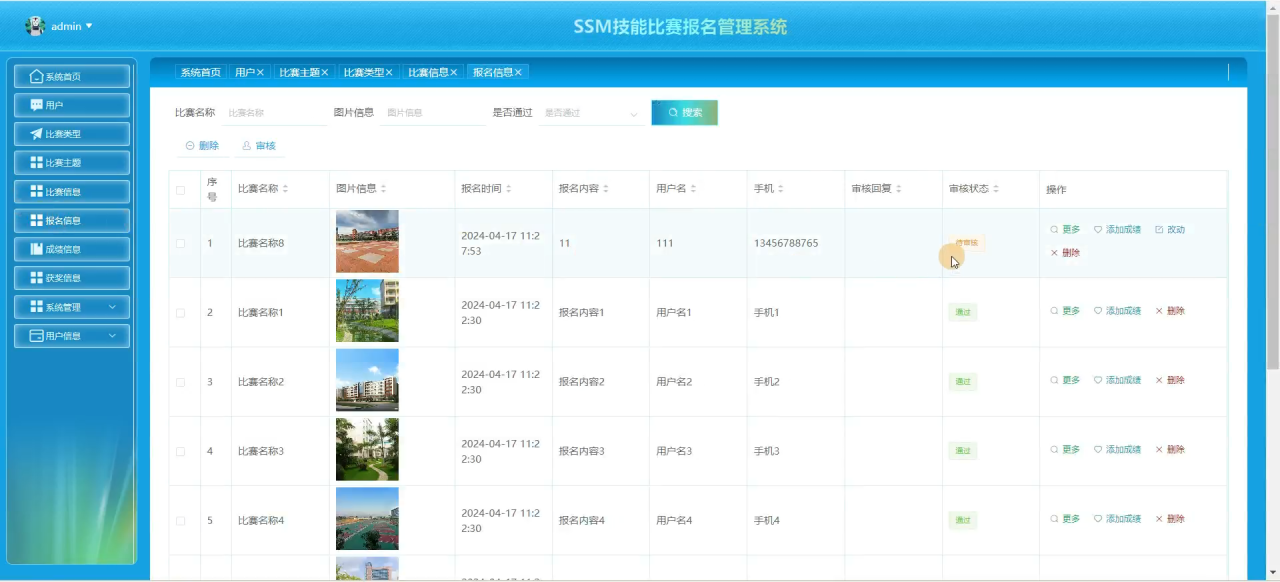Sort by 报名时间 column
Viewport: 1280px width, 582px height.
click(x=508, y=189)
